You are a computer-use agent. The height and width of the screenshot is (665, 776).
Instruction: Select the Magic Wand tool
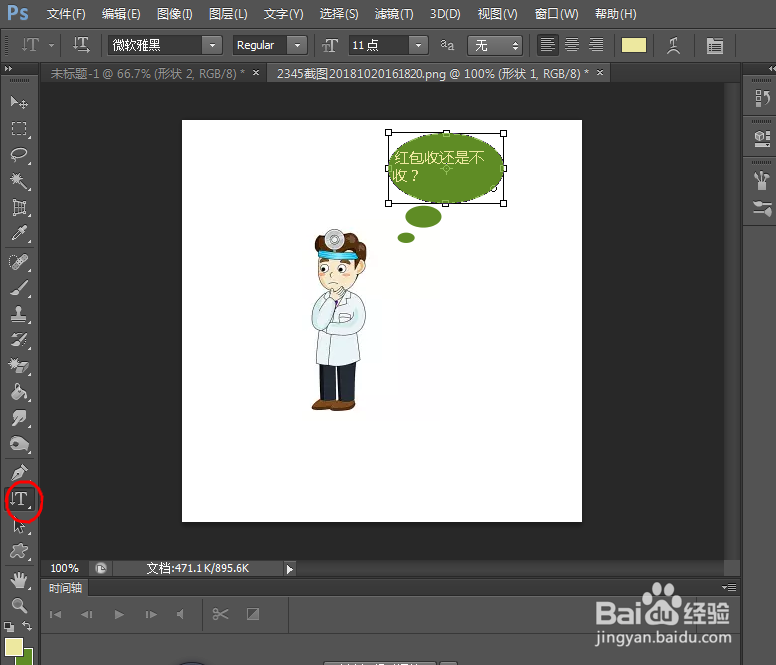[19, 181]
